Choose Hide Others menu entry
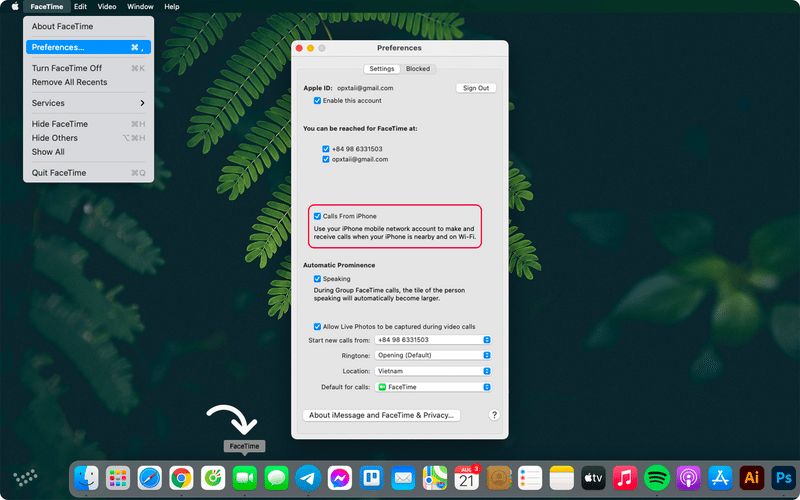800x500 pixels. [x=88, y=138]
